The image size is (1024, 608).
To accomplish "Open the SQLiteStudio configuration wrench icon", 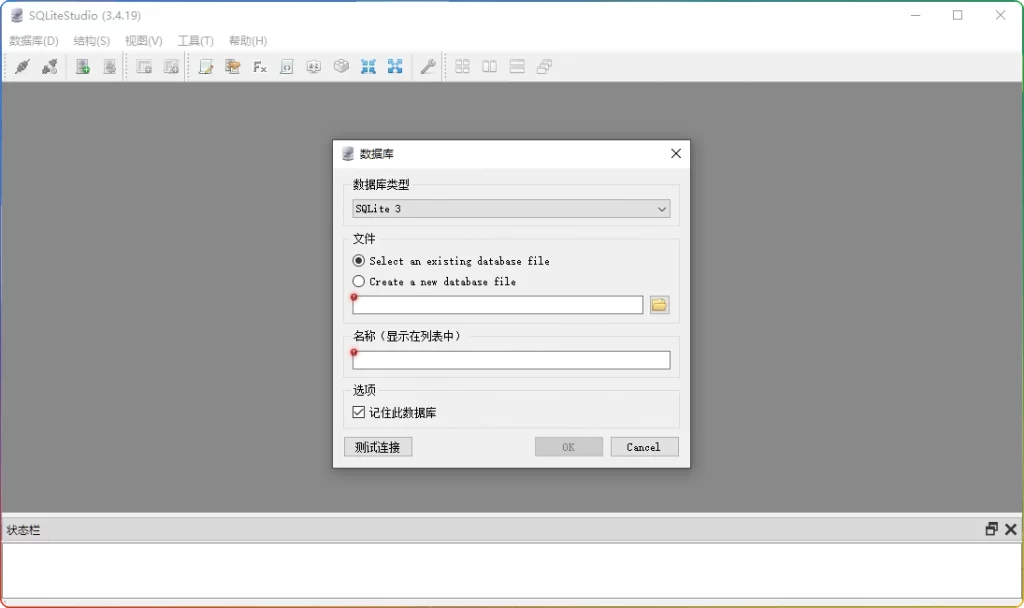I will (x=426, y=66).
